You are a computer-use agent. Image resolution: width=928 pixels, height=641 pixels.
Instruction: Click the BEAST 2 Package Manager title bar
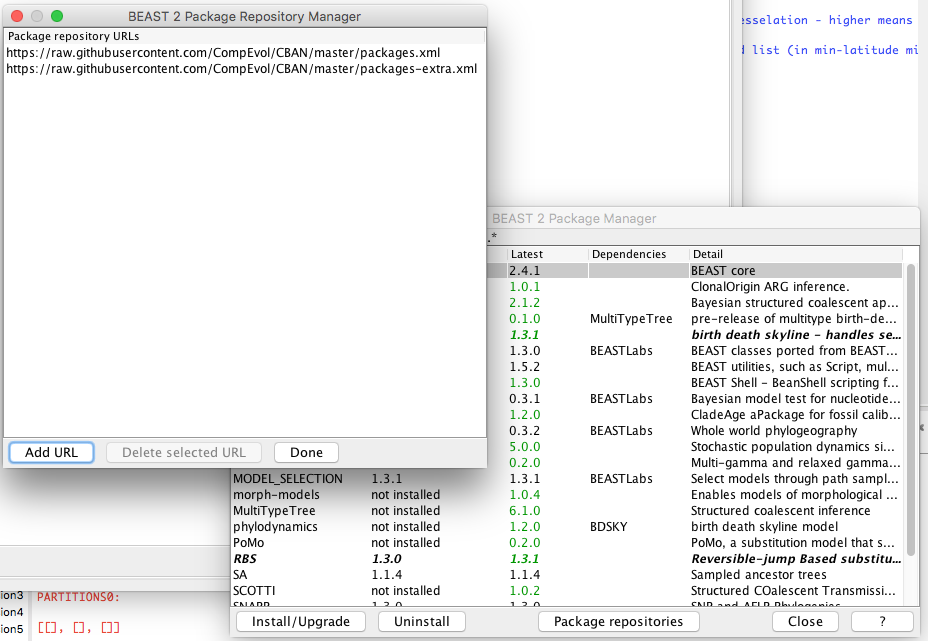(704, 218)
